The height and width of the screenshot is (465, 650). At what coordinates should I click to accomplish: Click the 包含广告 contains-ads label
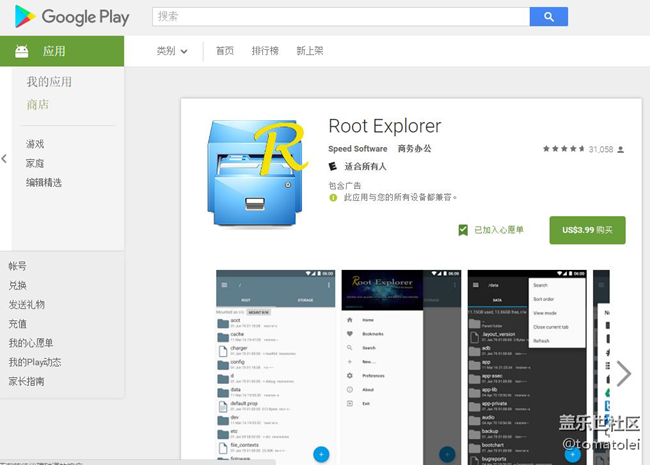[344, 186]
